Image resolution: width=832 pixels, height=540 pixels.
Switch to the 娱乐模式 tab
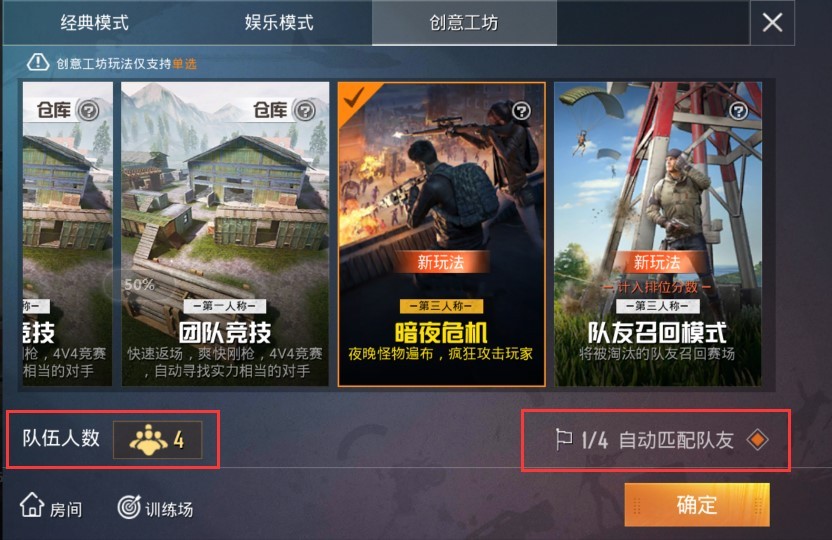pos(279,23)
